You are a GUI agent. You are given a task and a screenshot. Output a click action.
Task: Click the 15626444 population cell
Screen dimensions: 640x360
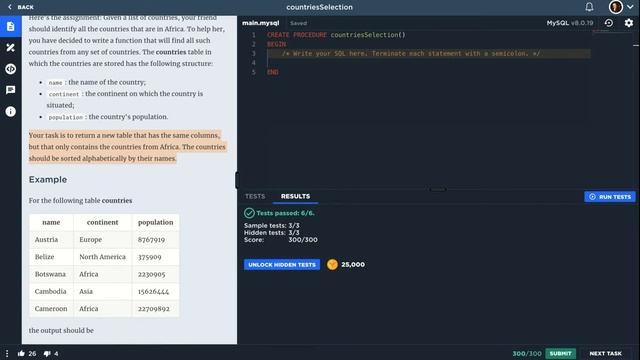tap(156, 292)
